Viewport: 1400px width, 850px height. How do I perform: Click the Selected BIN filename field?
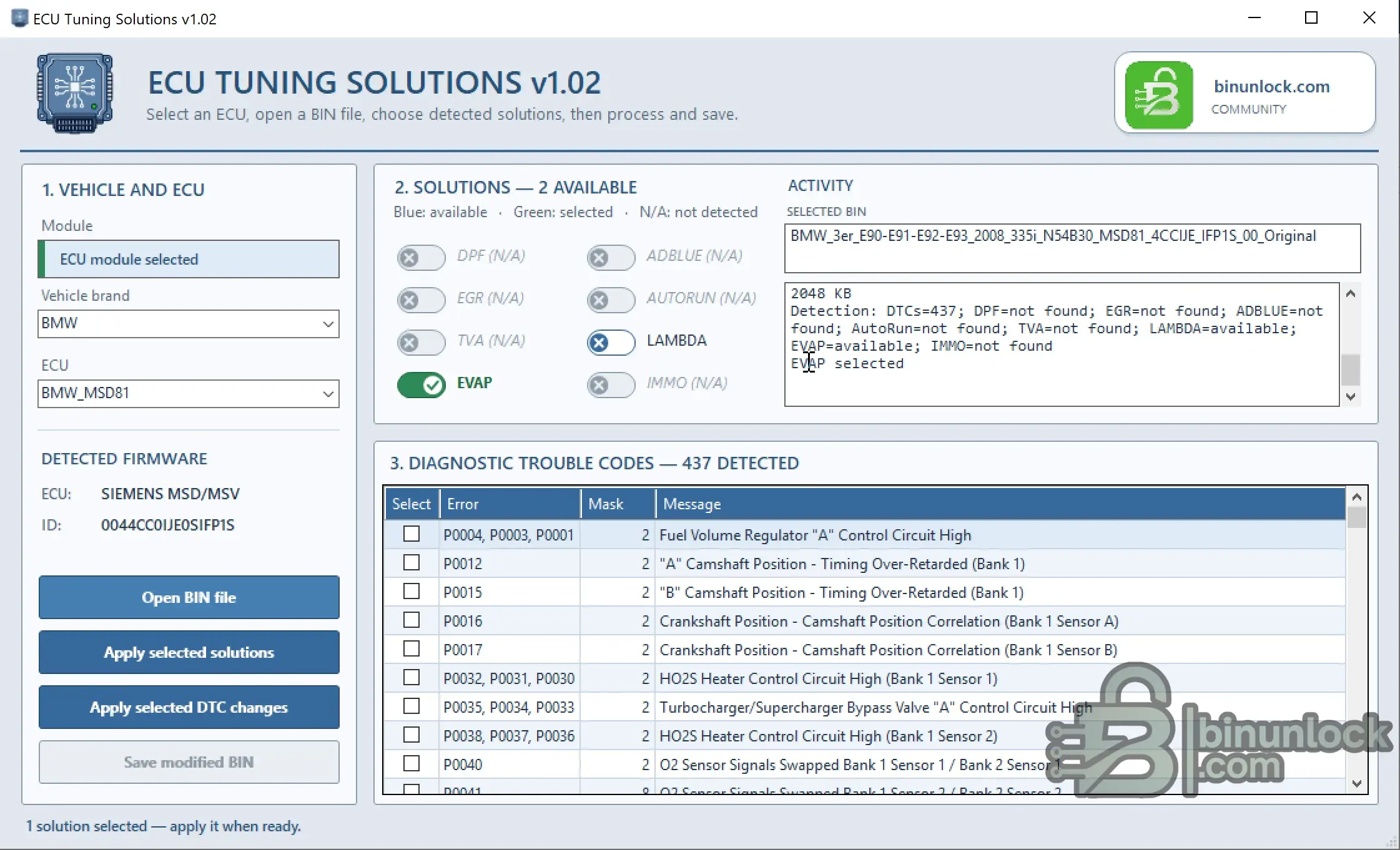[1072, 248]
